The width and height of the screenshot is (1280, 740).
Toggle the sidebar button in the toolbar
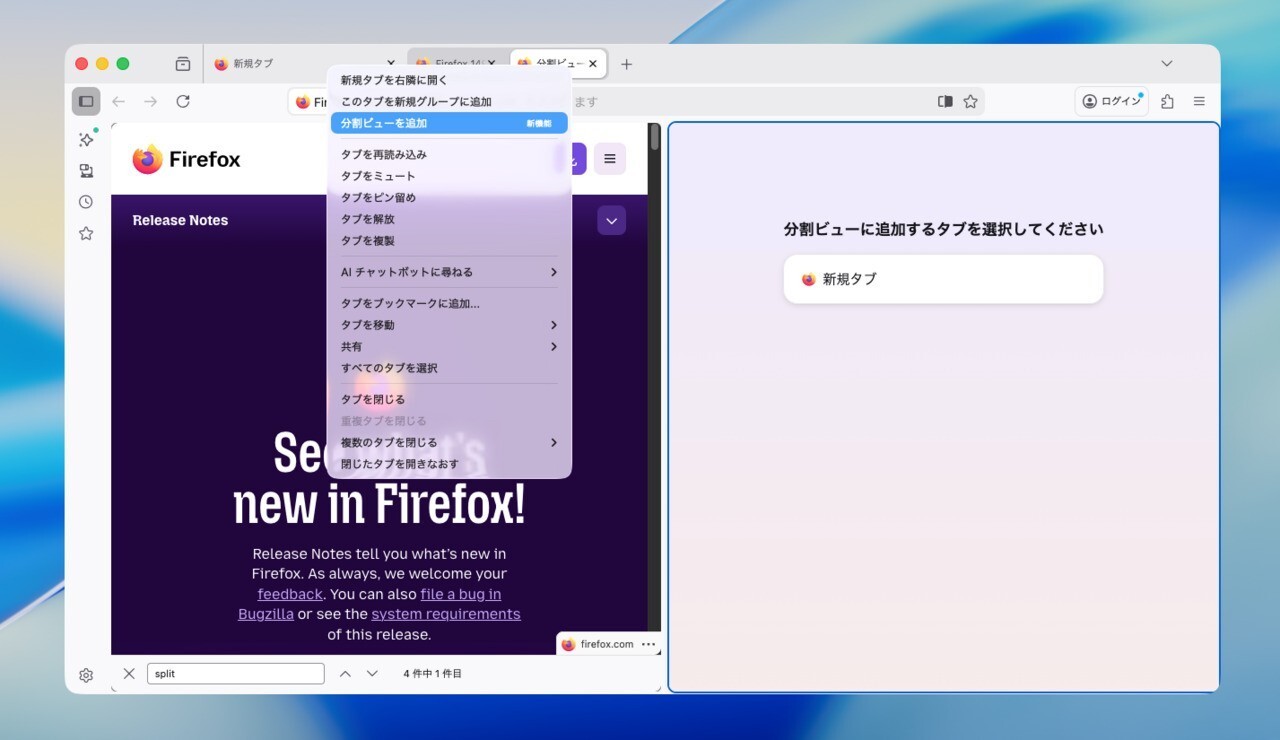pyautogui.click(x=86, y=101)
